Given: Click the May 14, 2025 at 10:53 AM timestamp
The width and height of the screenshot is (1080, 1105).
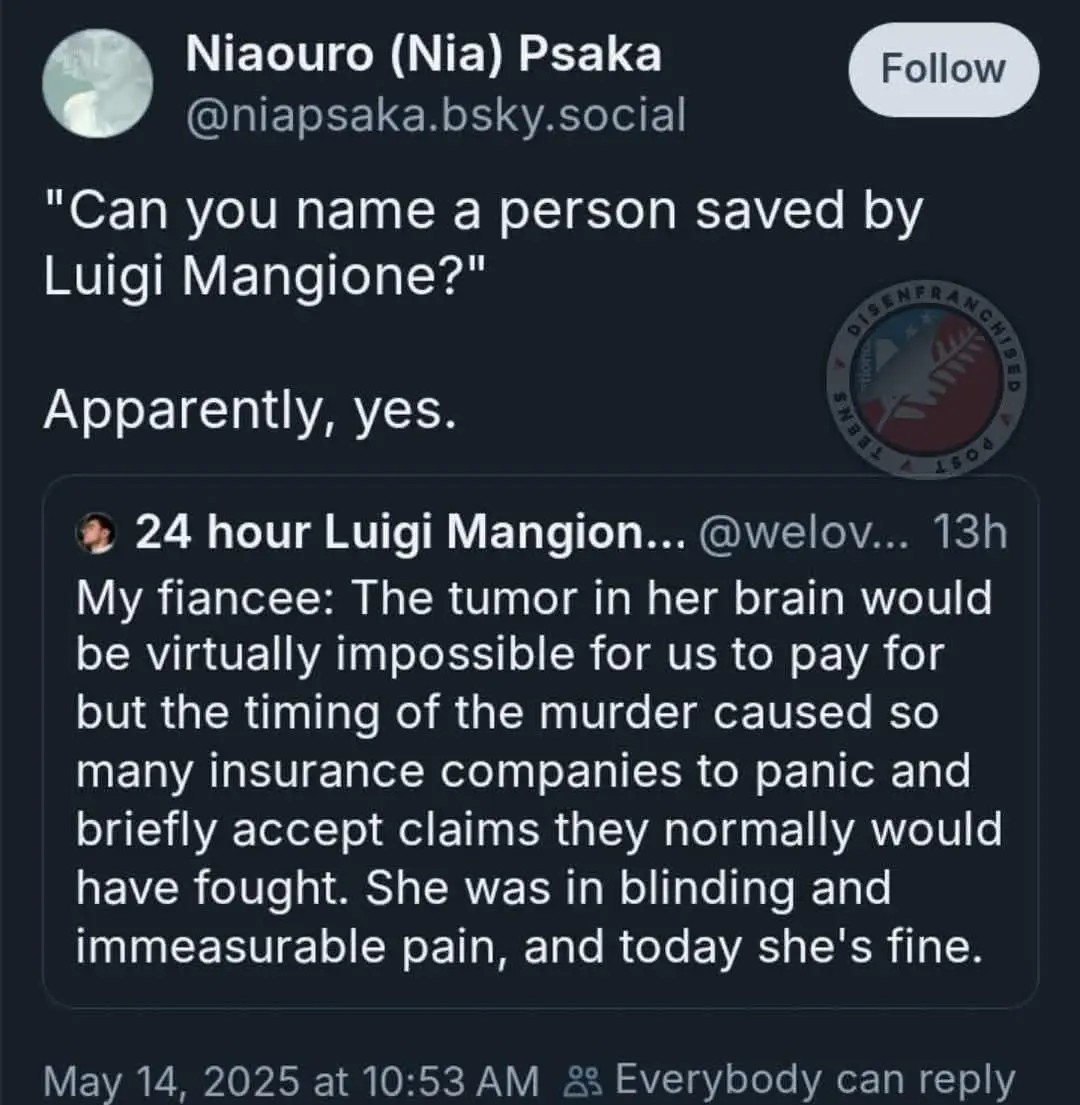Looking at the screenshot, I should [291, 1081].
